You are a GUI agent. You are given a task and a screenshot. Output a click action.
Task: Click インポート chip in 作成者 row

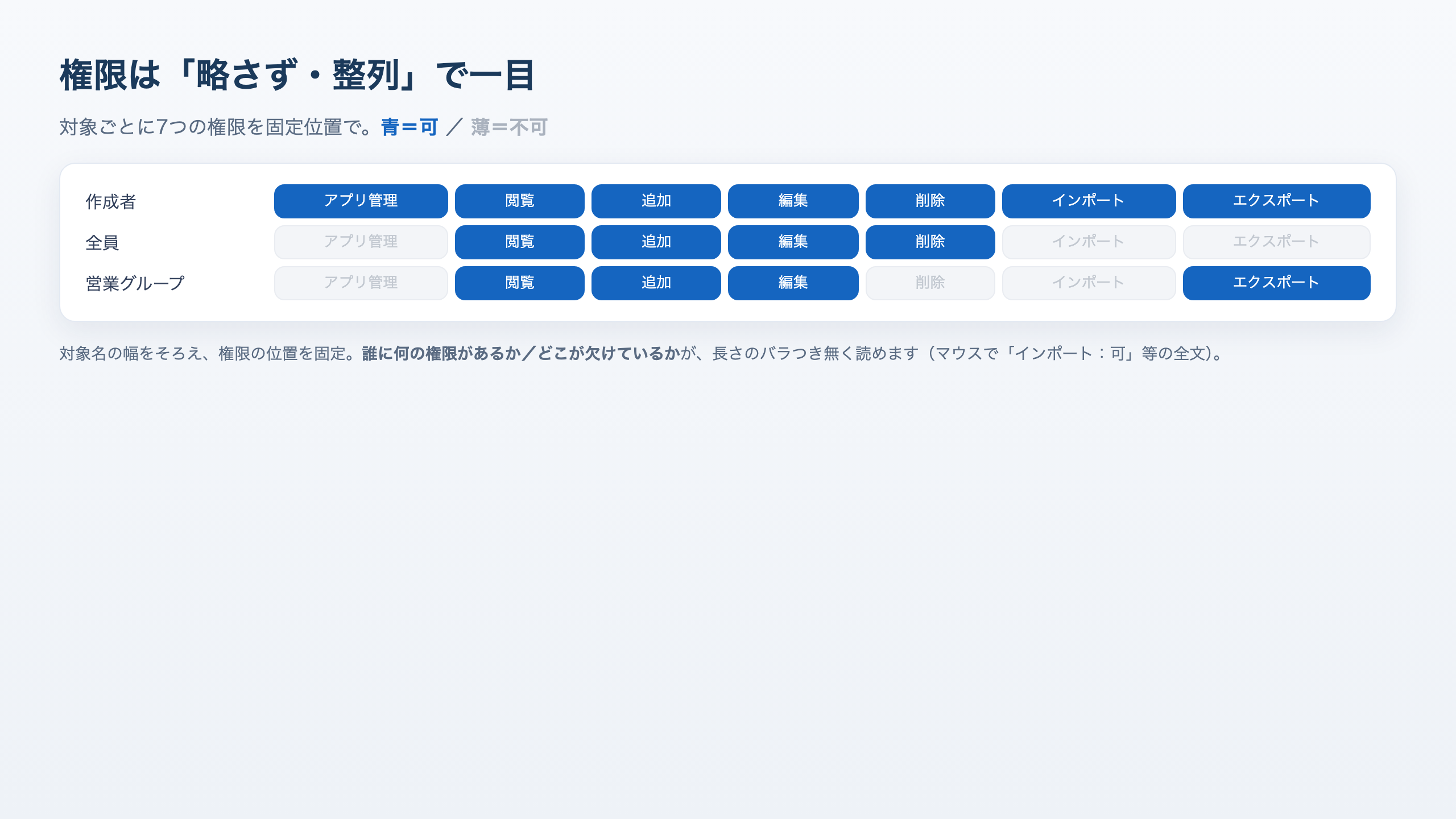1089,201
